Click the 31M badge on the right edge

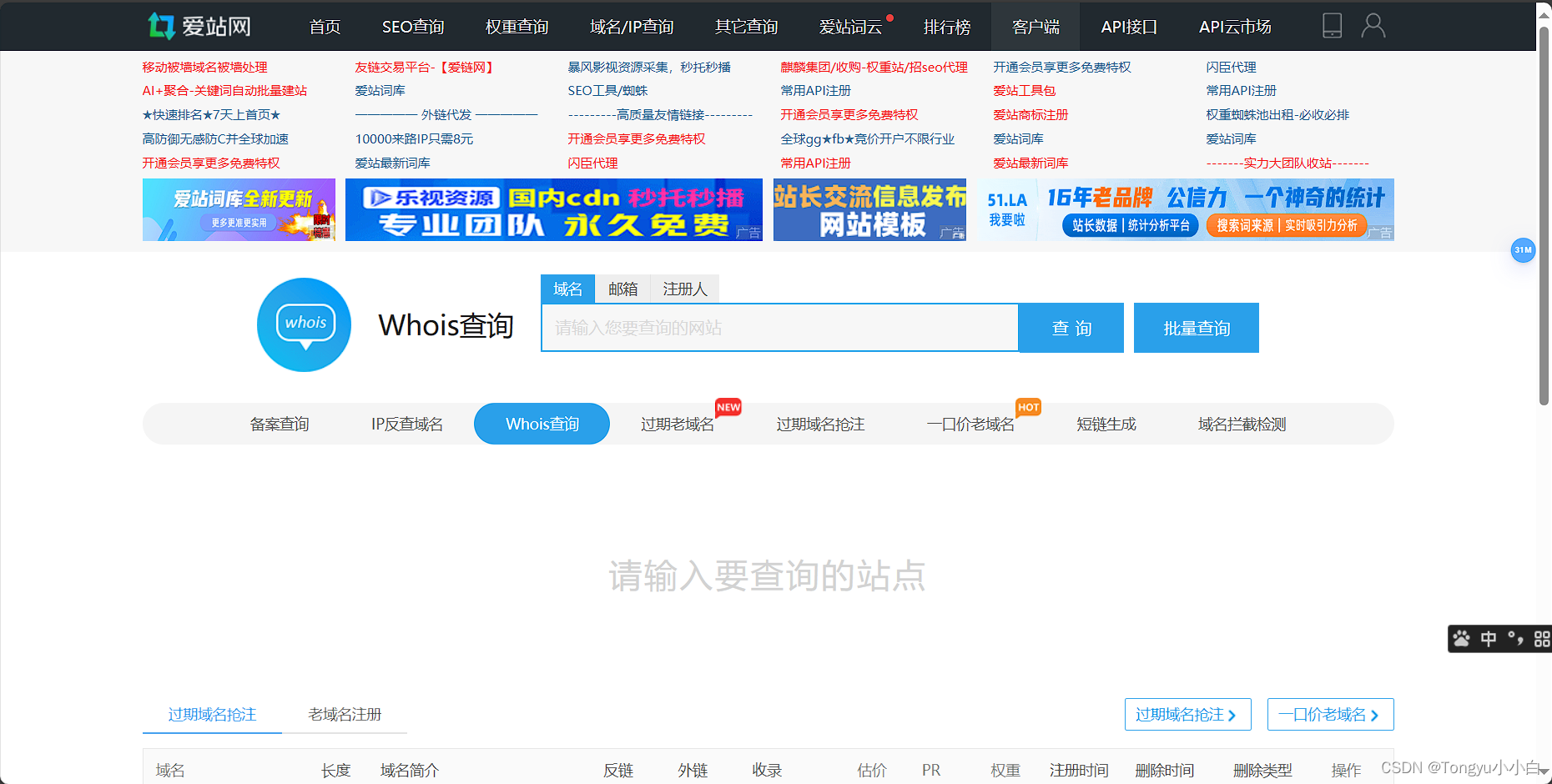click(x=1524, y=250)
